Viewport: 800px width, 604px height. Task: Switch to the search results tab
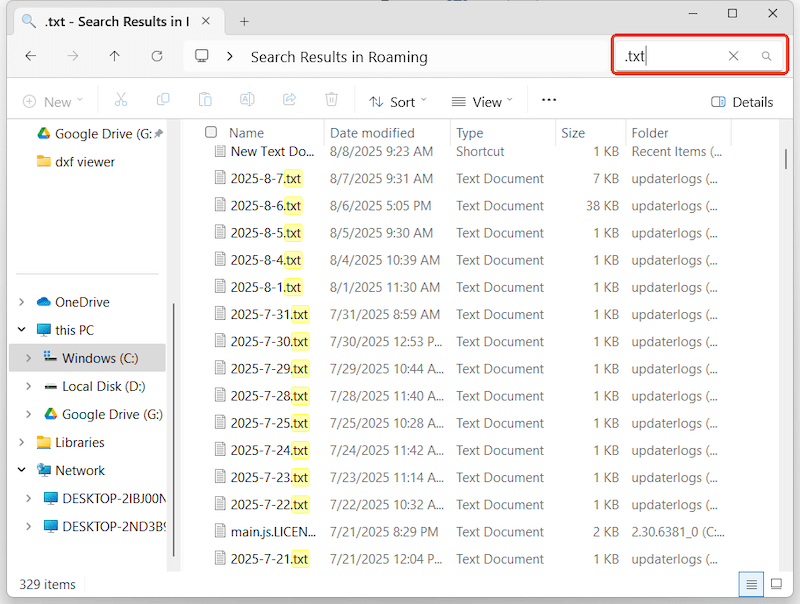click(110, 18)
